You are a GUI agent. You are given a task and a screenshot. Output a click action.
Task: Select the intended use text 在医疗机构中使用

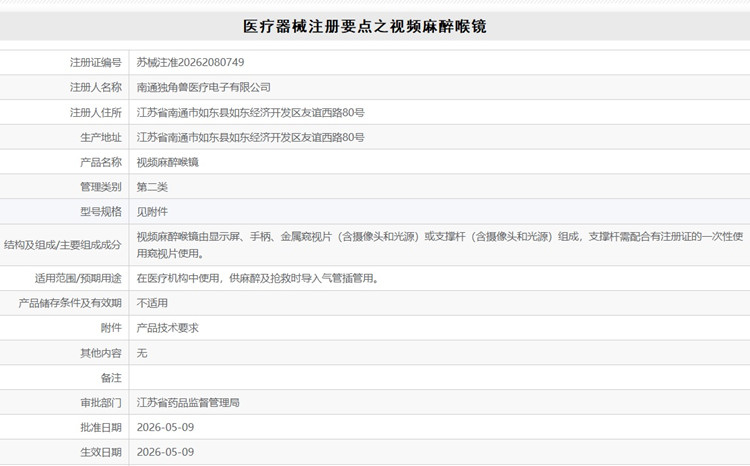258,278
